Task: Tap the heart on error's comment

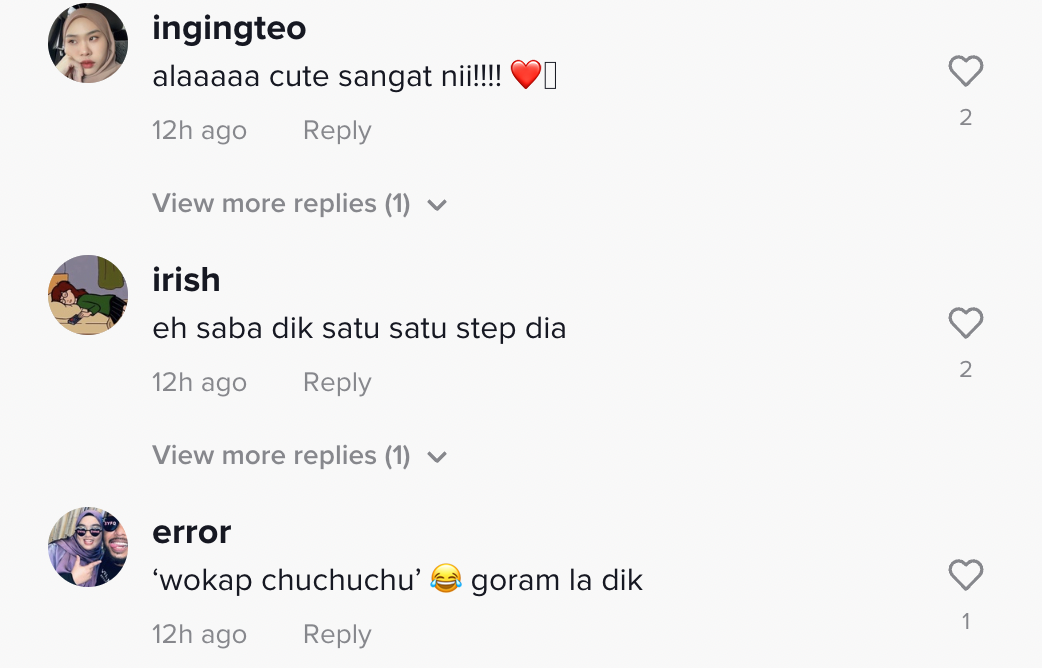Action: [965, 575]
